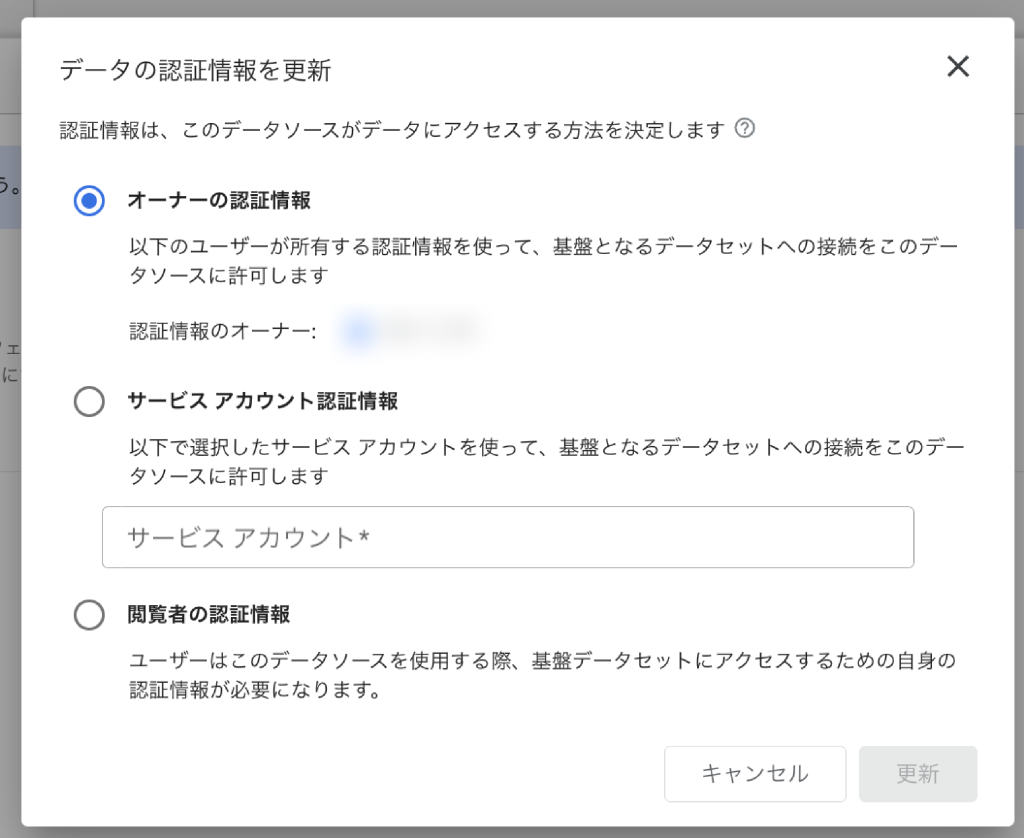
Task: Click the owner credentials description paragraph
Action: pyautogui.click(x=543, y=261)
